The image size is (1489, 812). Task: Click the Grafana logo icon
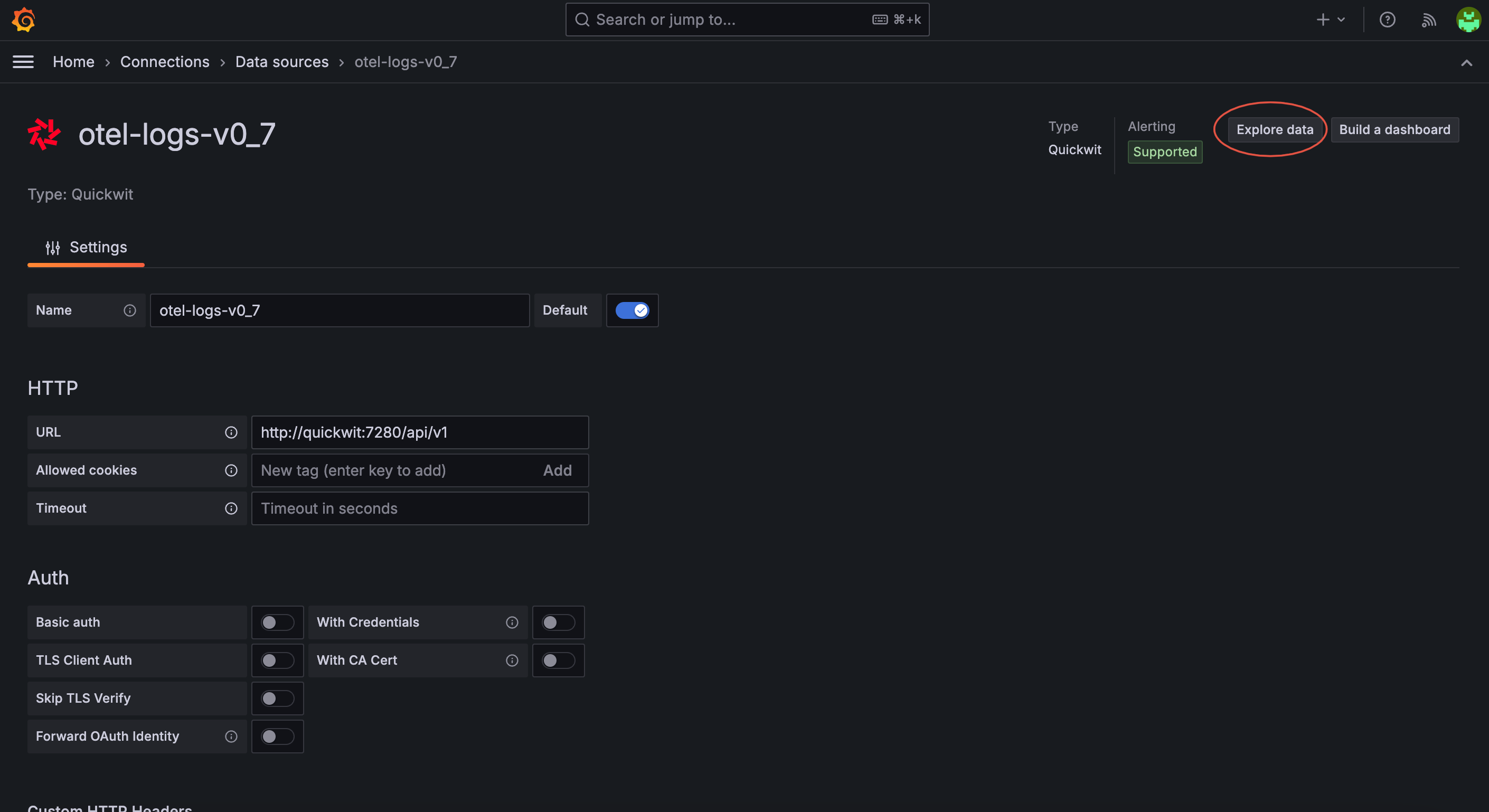pyautogui.click(x=24, y=20)
